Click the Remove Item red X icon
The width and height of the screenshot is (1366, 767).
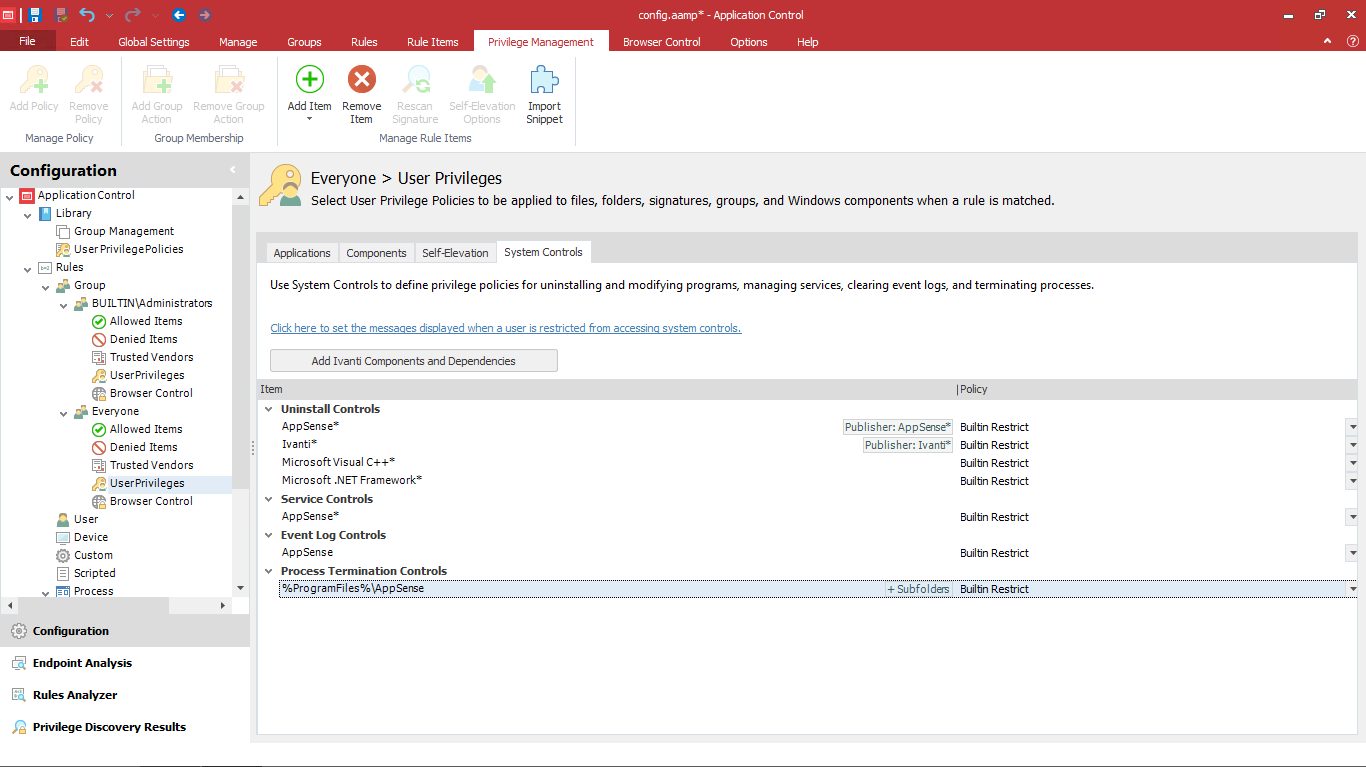click(x=361, y=80)
